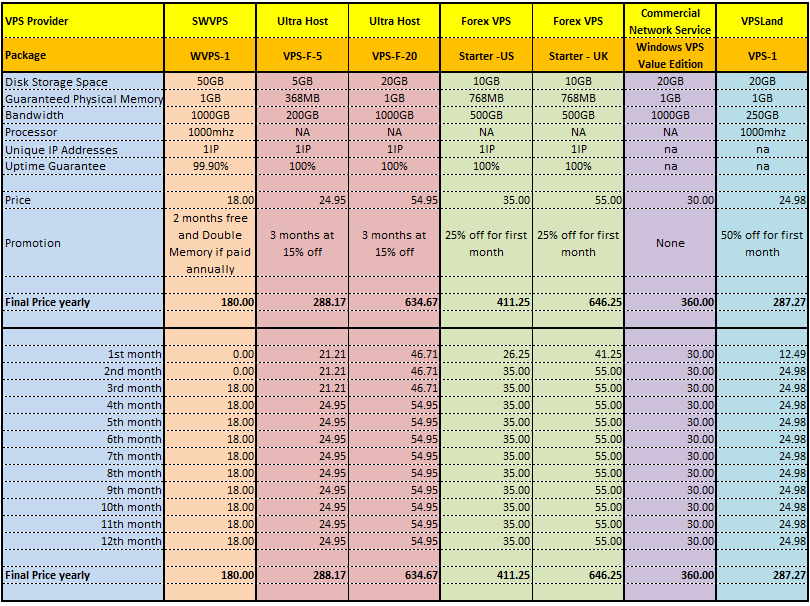
Task: Click the SWVPS provider header
Action: click(x=210, y=21)
